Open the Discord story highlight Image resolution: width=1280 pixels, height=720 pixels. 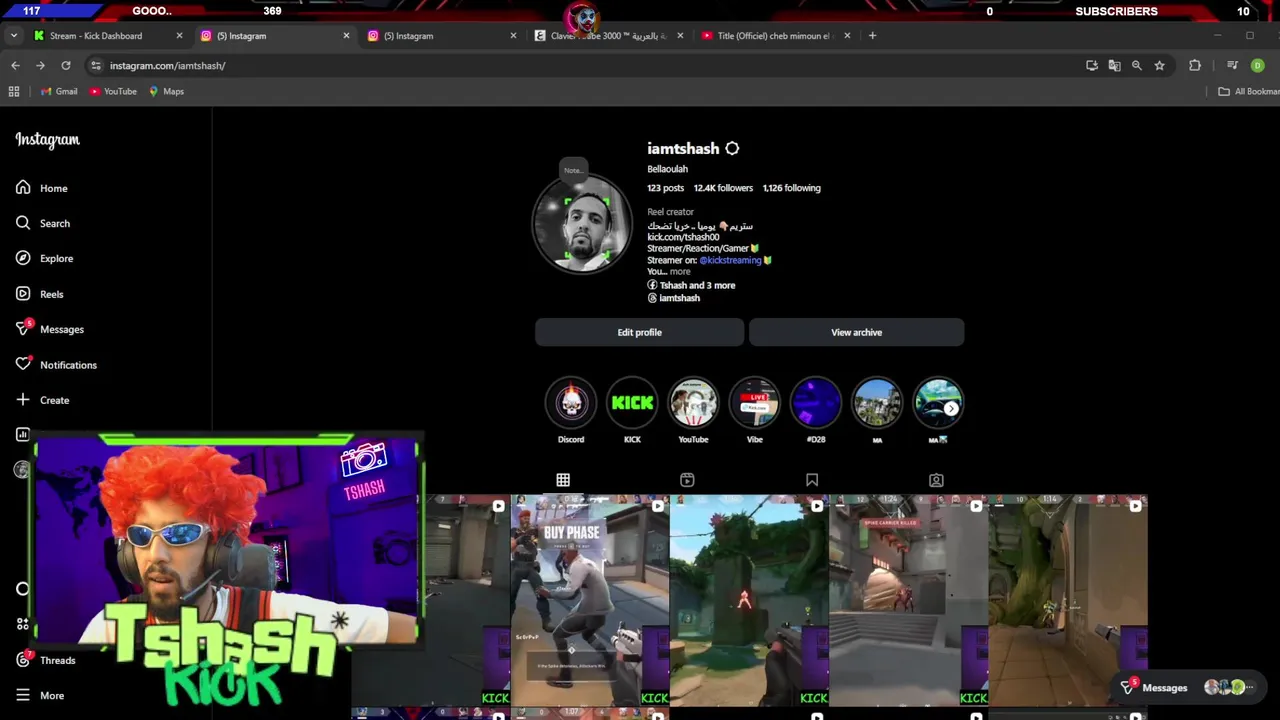coord(571,403)
